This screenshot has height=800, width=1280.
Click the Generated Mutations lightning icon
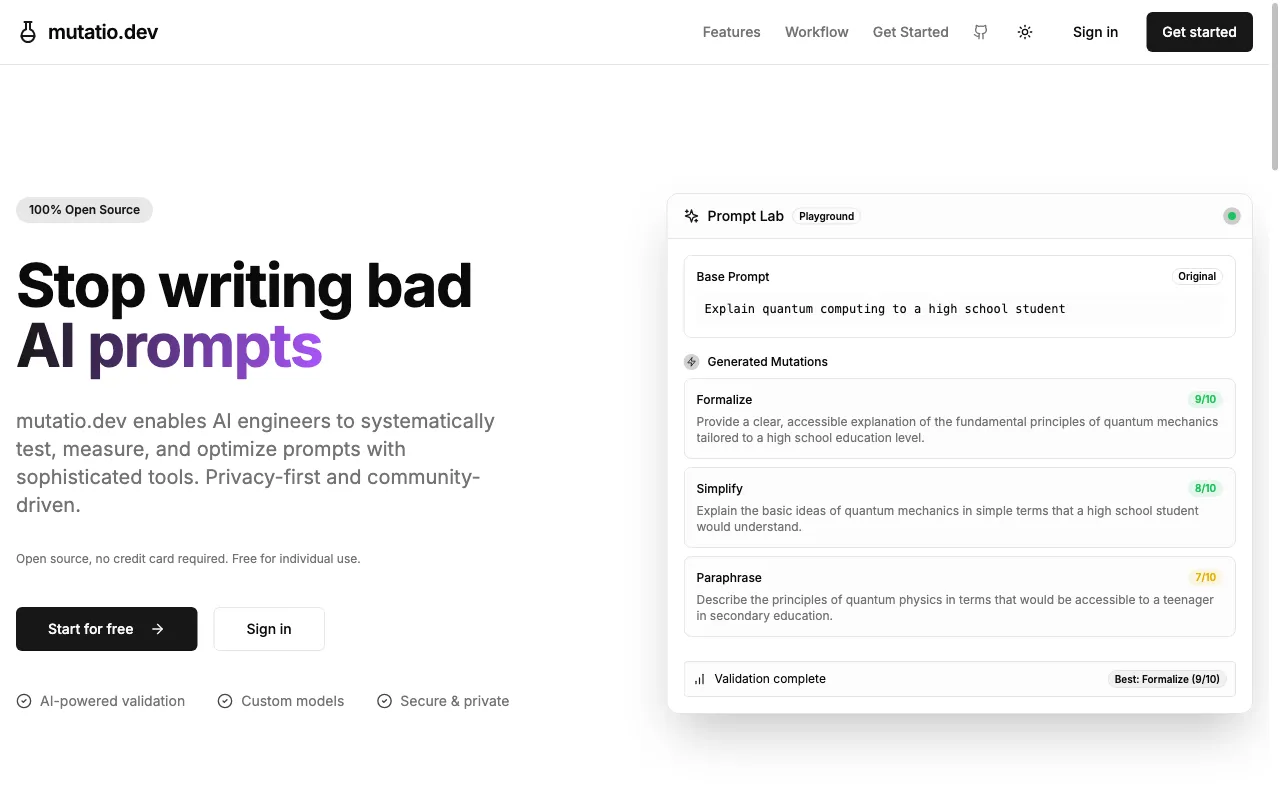click(691, 362)
